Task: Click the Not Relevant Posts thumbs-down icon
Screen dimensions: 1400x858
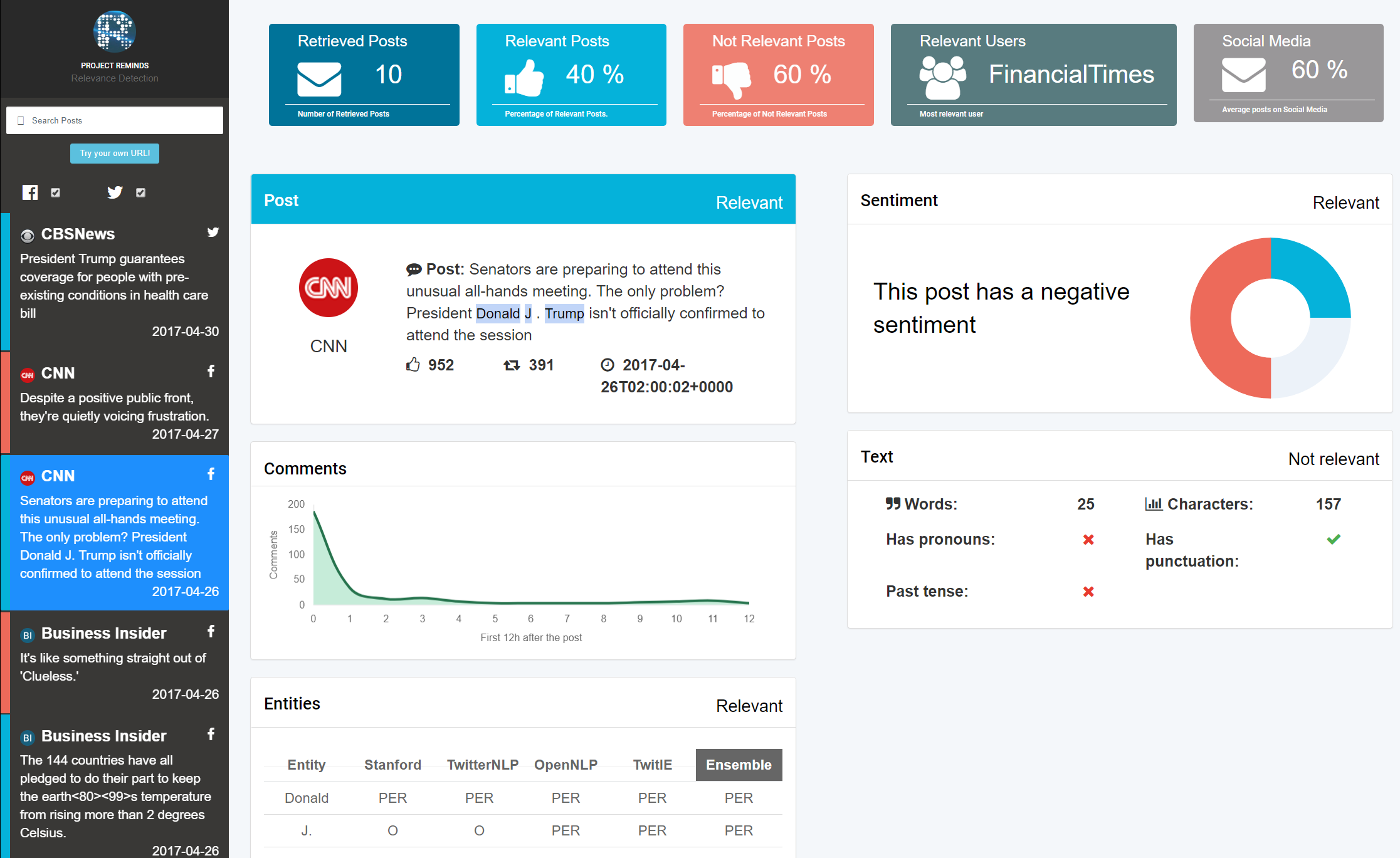Action: click(732, 80)
